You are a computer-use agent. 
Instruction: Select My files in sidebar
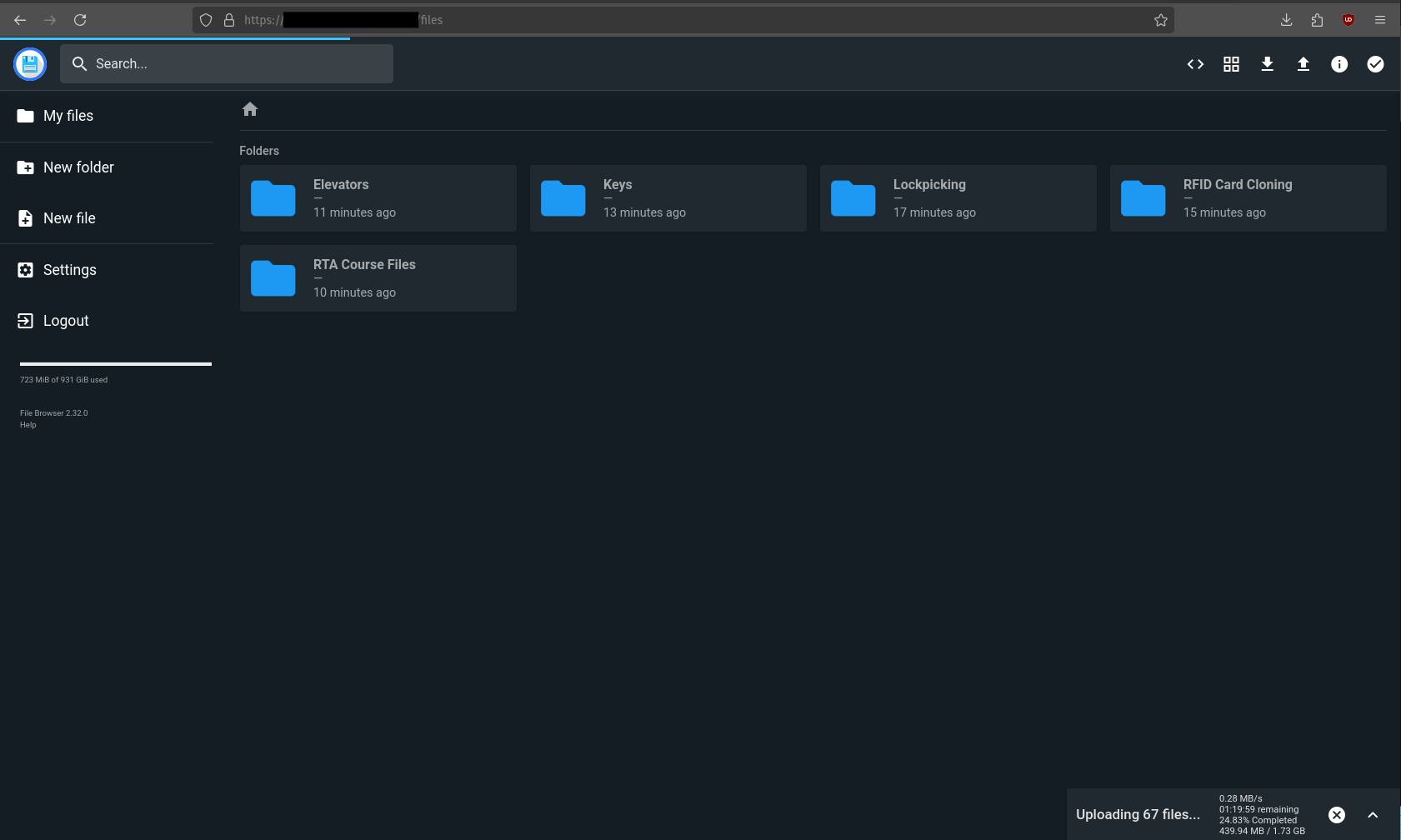(68, 116)
